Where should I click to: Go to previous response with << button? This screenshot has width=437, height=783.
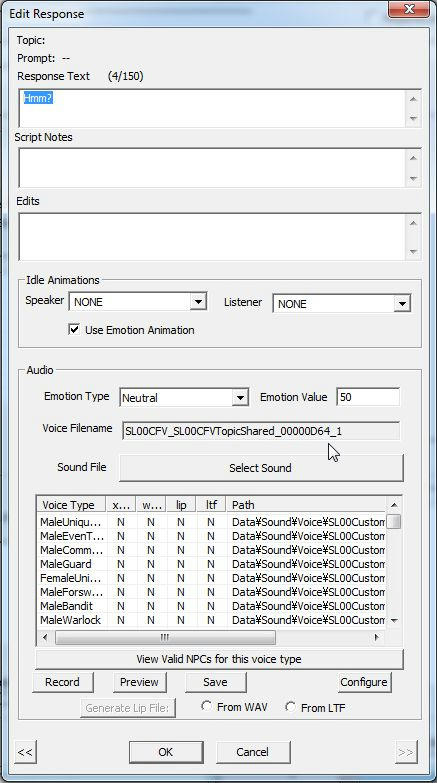[25, 752]
